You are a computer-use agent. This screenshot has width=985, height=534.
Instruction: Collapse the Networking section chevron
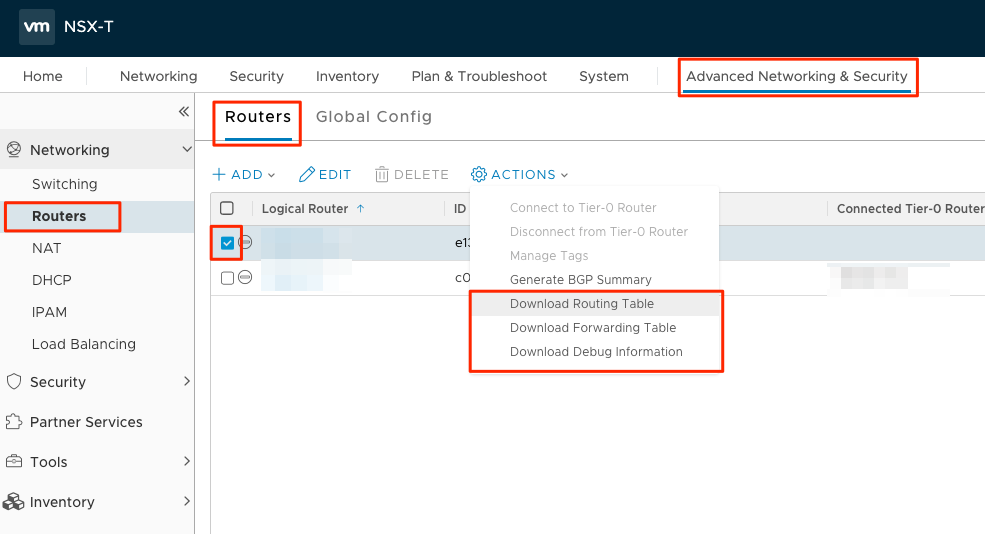click(x=187, y=150)
